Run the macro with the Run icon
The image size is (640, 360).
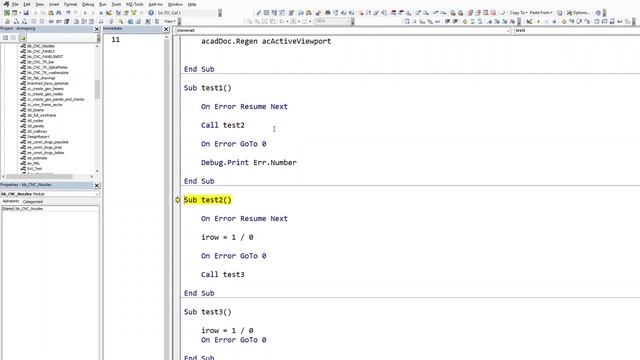[85, 13]
